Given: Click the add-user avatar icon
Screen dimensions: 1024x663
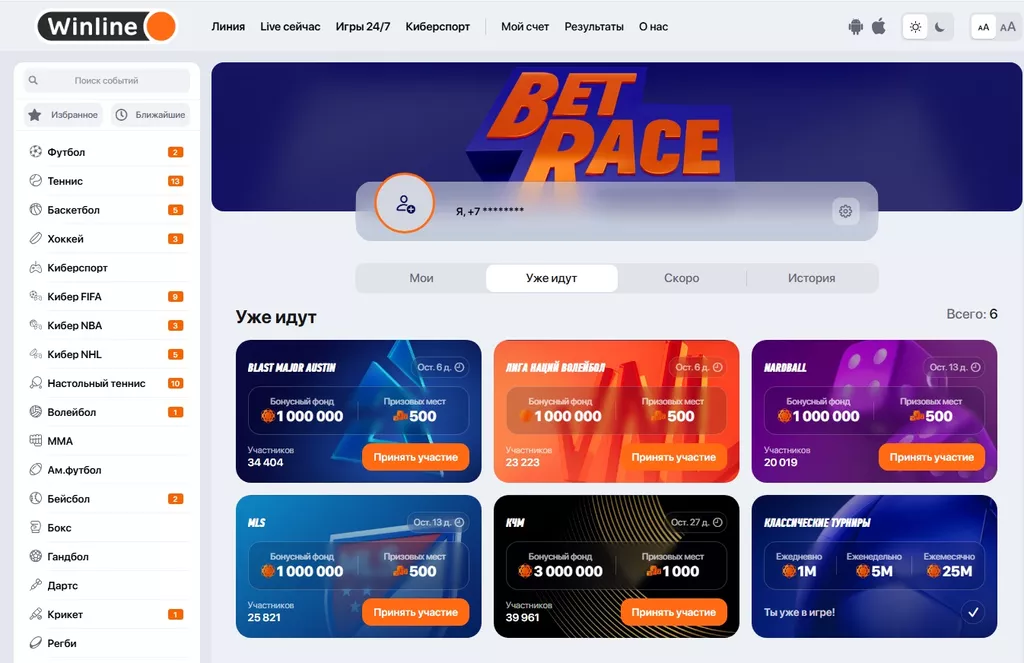Looking at the screenshot, I should click(405, 204).
